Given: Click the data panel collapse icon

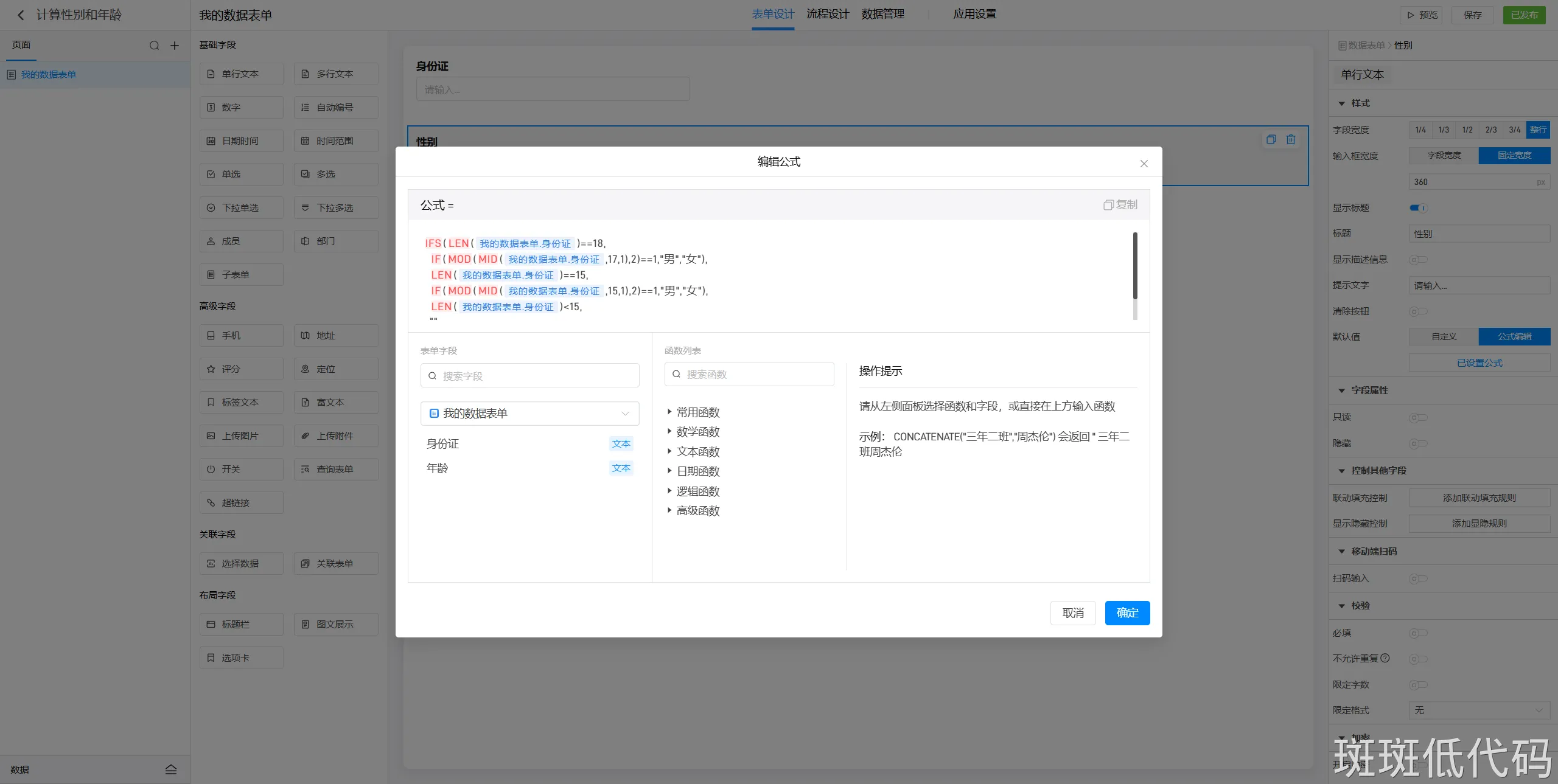Looking at the screenshot, I should point(171,769).
